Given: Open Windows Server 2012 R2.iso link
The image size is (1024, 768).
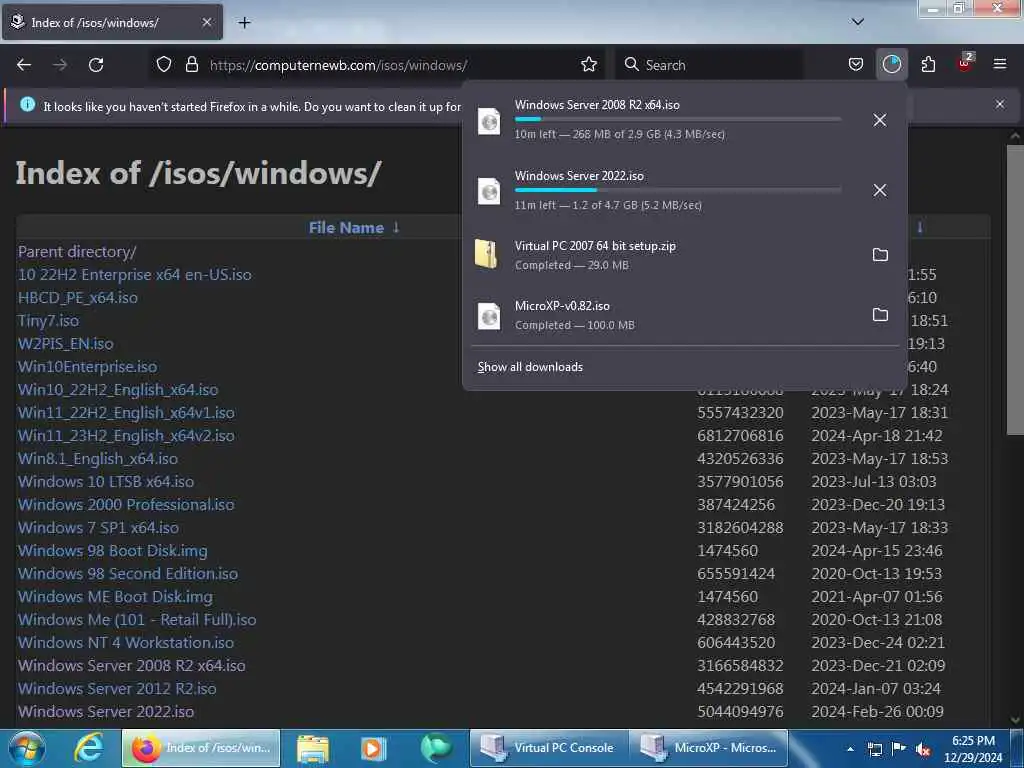Looking at the screenshot, I should 117,688.
